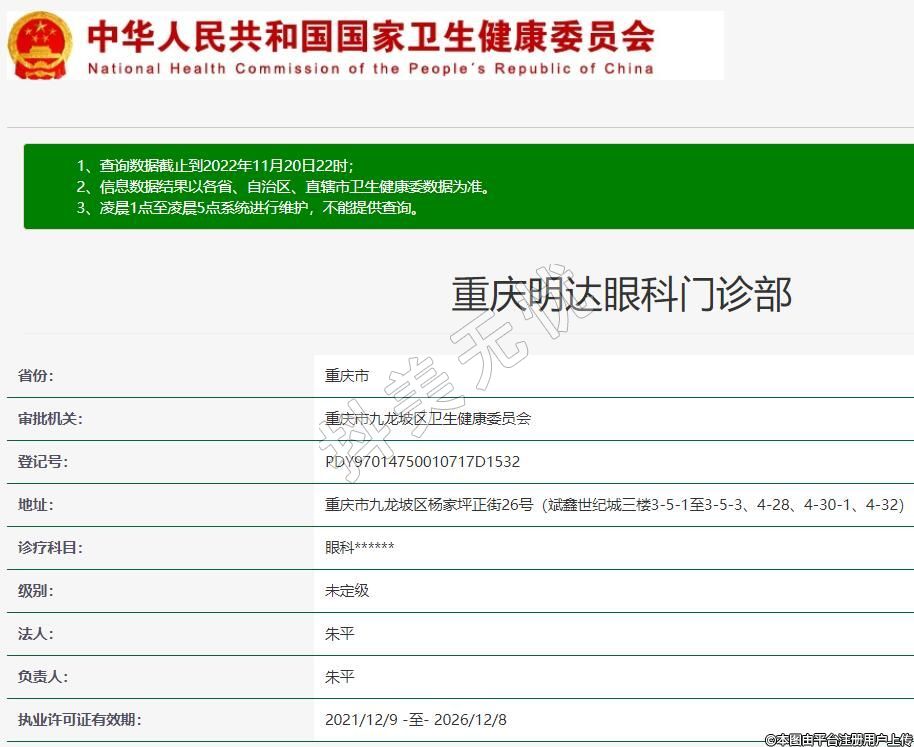
Task: Click the English National Health Commission subtitle
Action: click(370, 69)
